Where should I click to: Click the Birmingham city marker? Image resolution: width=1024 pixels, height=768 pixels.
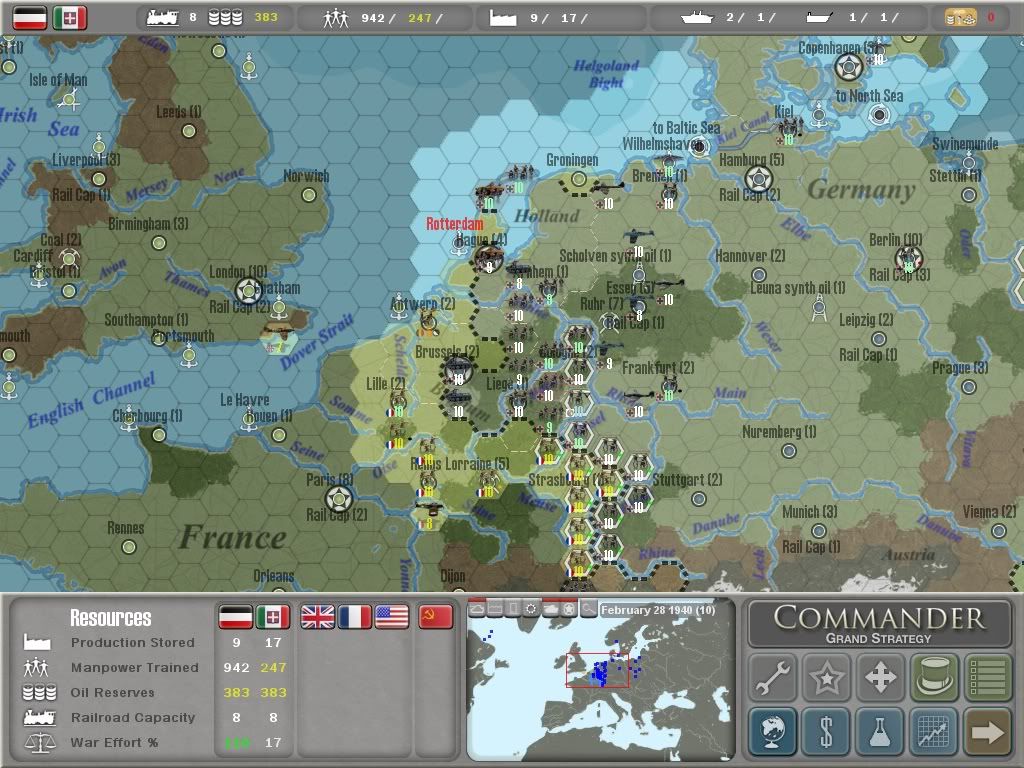[x=159, y=243]
